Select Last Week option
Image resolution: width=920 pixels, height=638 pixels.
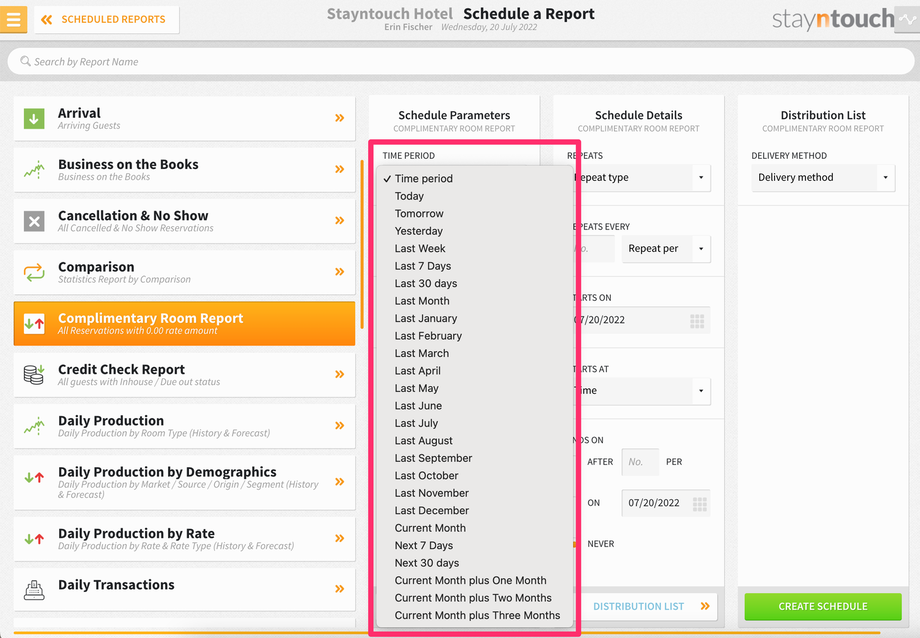coord(420,249)
